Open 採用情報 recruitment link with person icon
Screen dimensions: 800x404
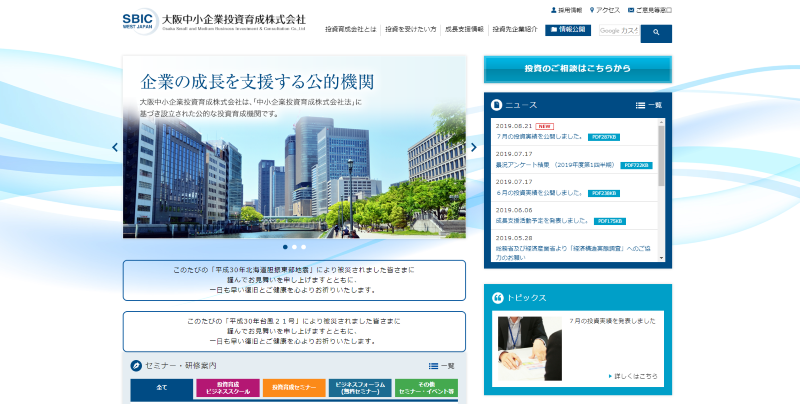pyautogui.click(x=566, y=10)
